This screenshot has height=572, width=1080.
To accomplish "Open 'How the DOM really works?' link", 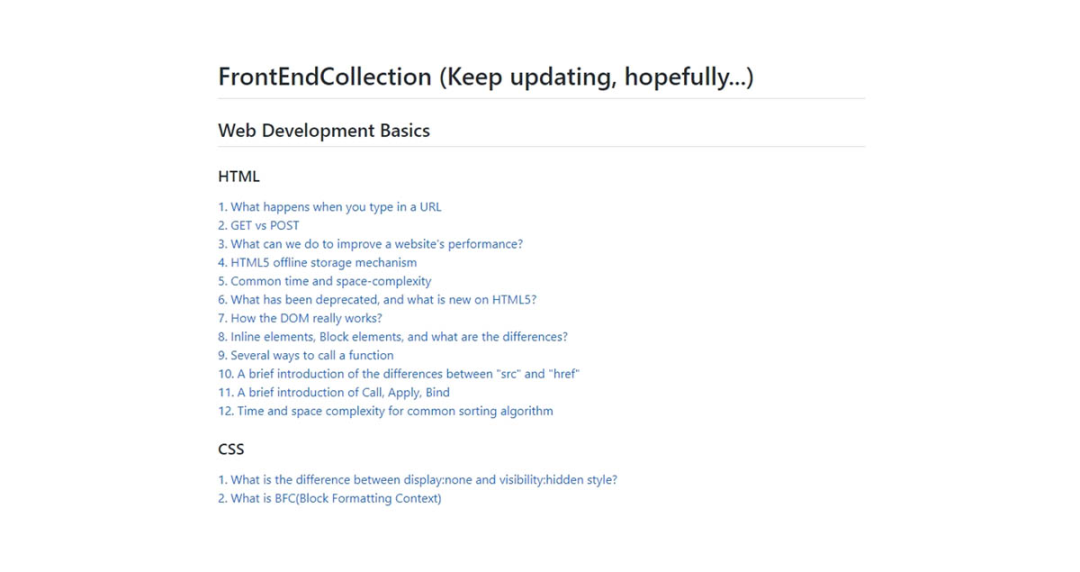I will click(x=300, y=318).
